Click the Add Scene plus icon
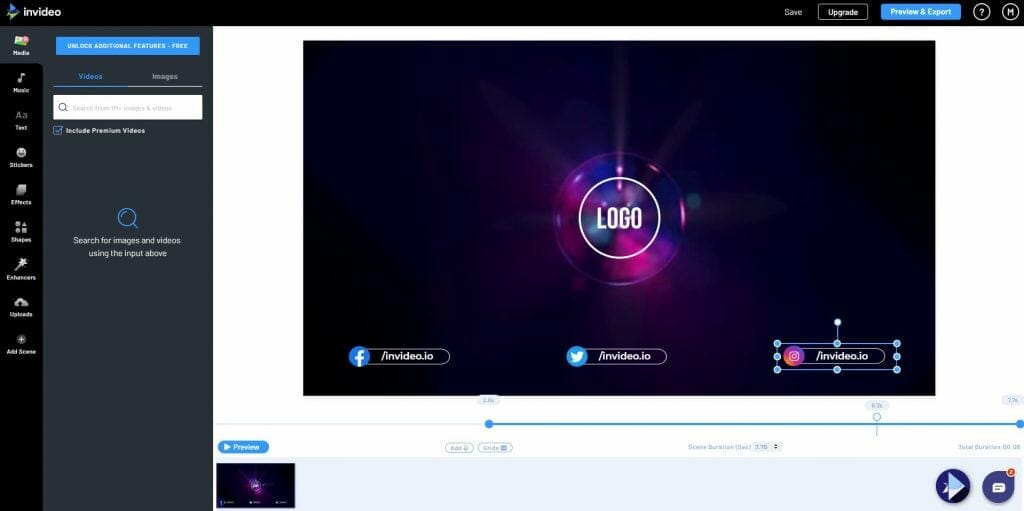Image resolution: width=1024 pixels, height=511 pixels. click(21, 340)
